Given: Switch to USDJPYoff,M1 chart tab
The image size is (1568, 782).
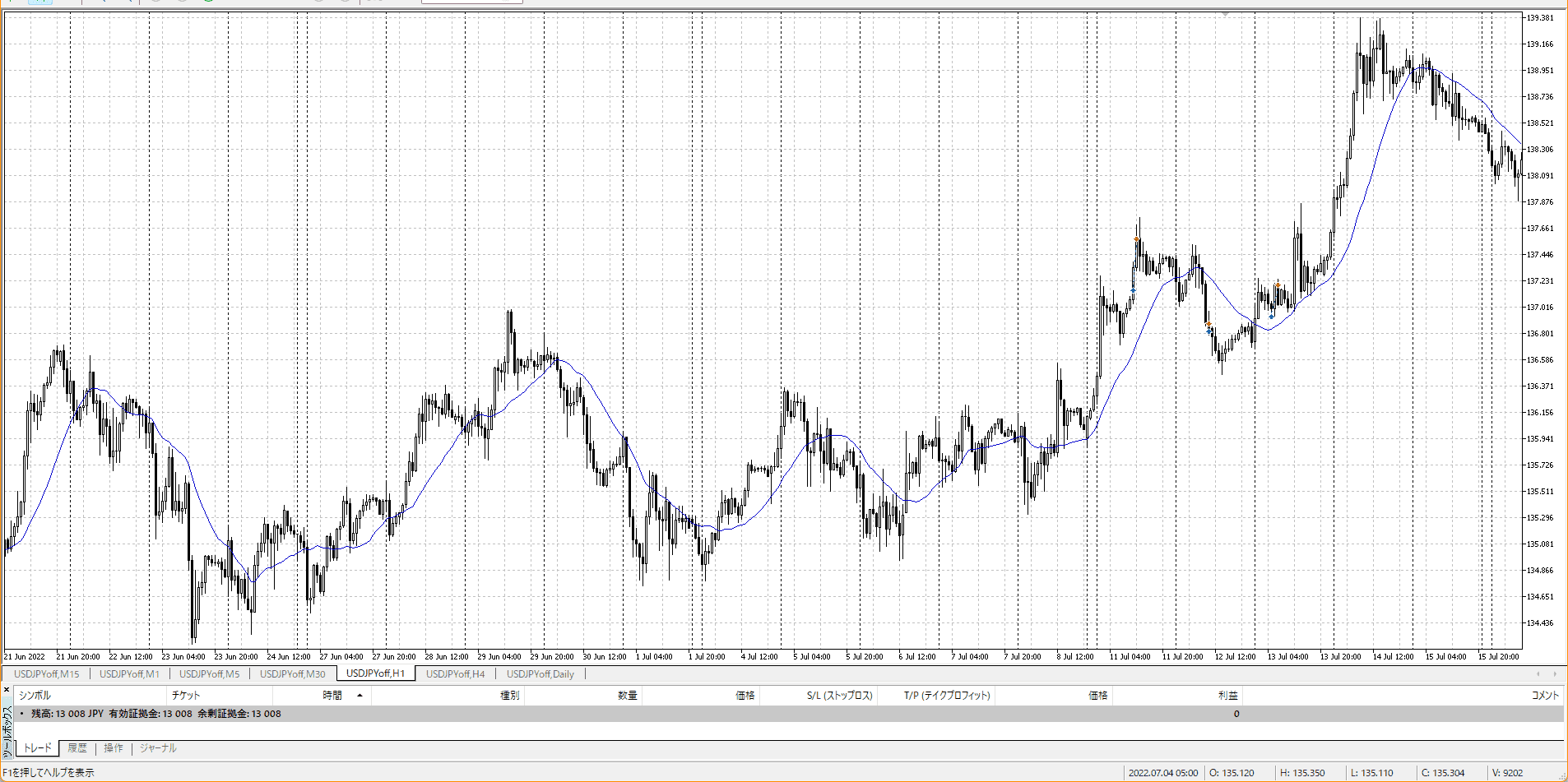Looking at the screenshot, I should (x=129, y=674).
